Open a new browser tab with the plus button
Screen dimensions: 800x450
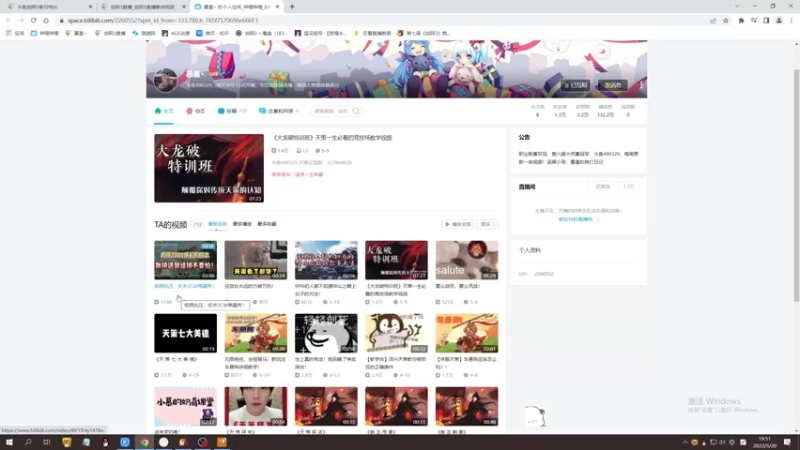coord(292,7)
